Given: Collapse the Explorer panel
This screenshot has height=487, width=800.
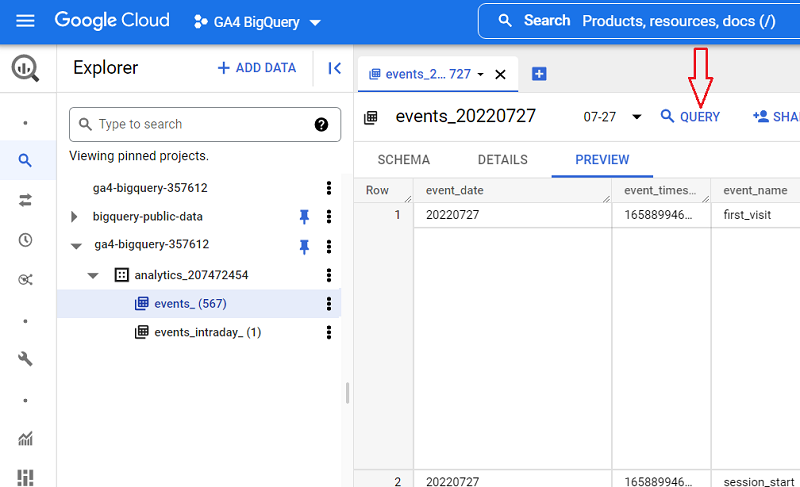Looking at the screenshot, I should click(x=334, y=68).
